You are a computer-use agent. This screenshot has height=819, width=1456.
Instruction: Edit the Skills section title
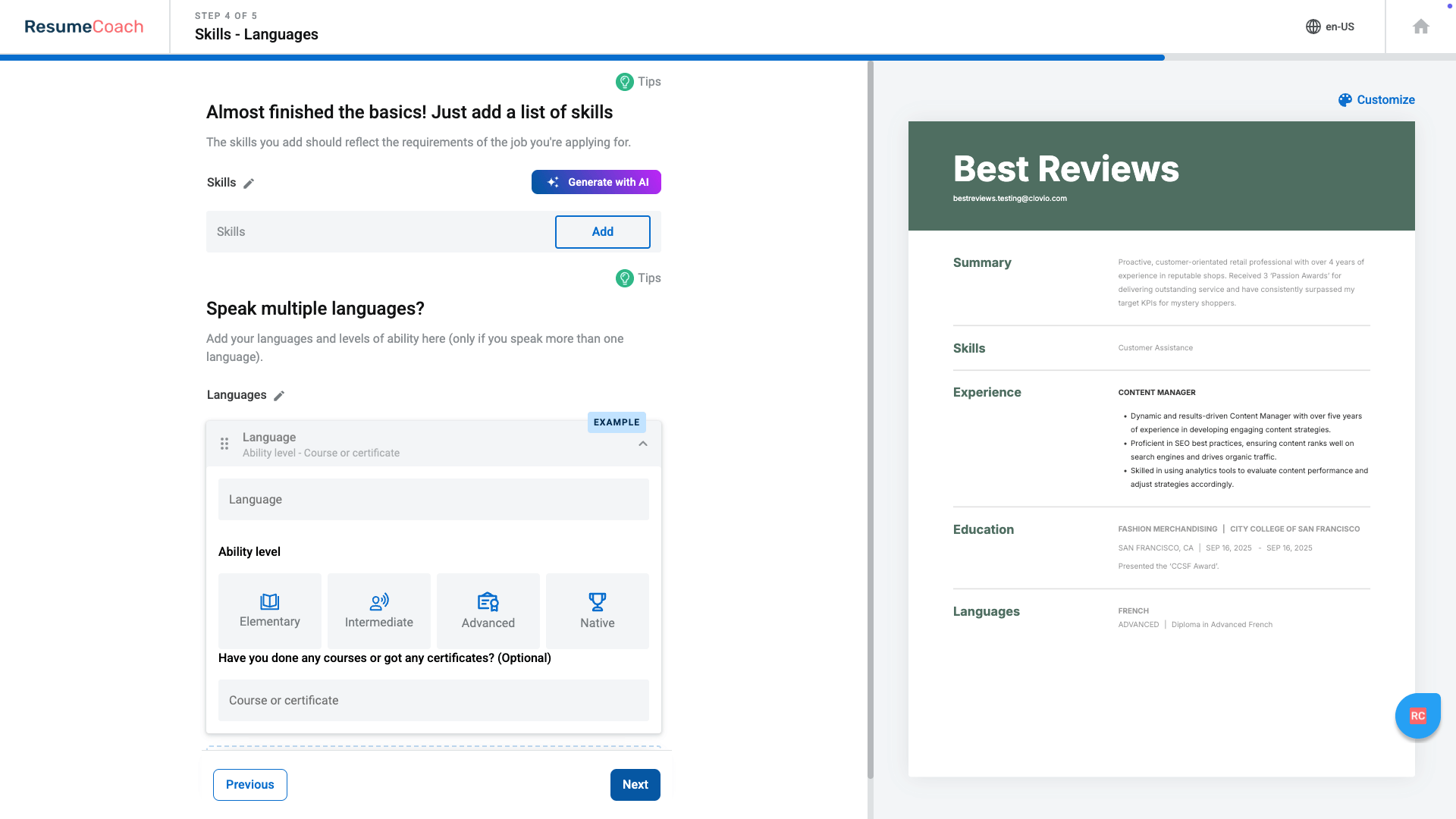[250, 183]
